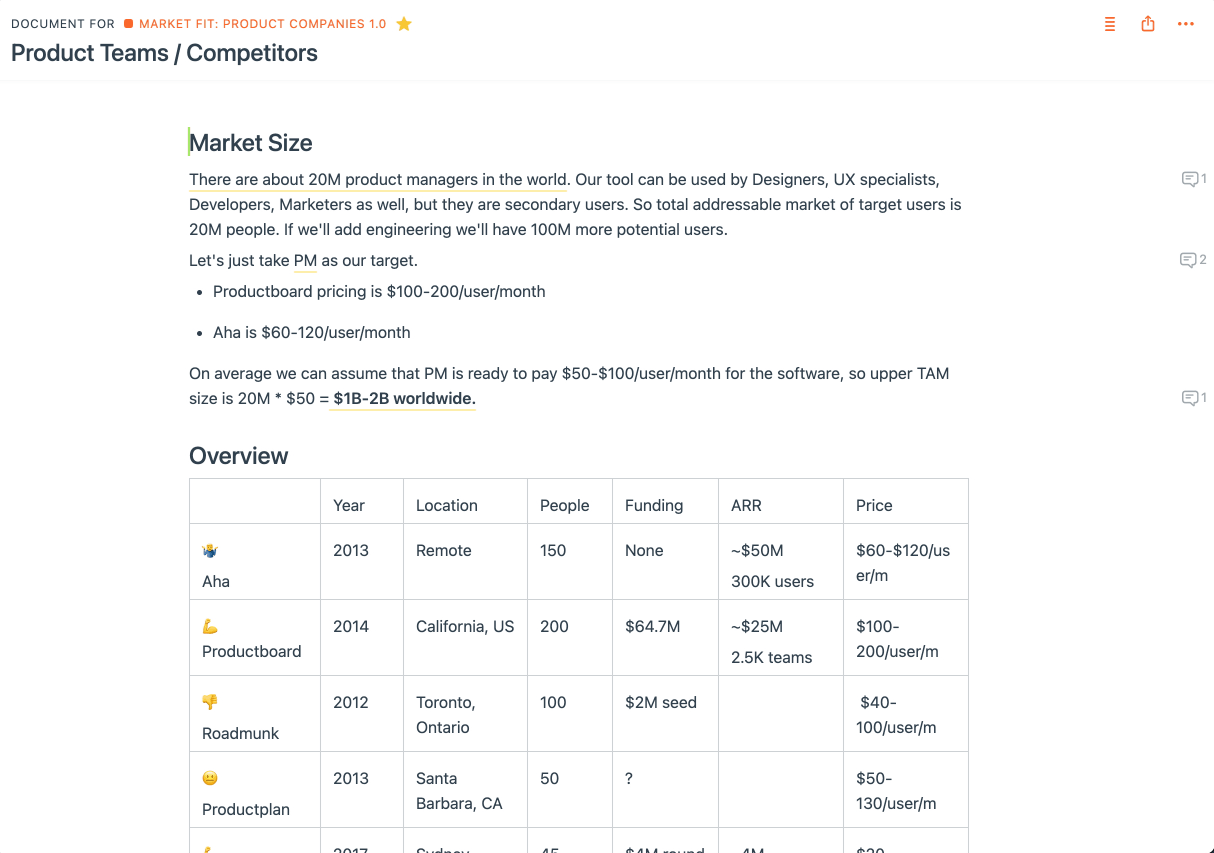This screenshot has width=1214, height=853.
Task: Click the flexed bicep emoji above Productboard
Action: (210, 626)
